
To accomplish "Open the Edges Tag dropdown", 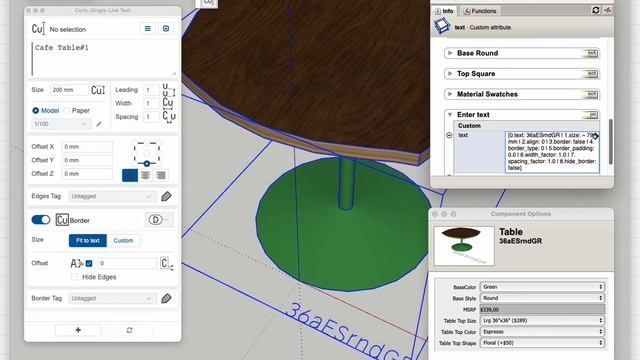I will [112, 196].
